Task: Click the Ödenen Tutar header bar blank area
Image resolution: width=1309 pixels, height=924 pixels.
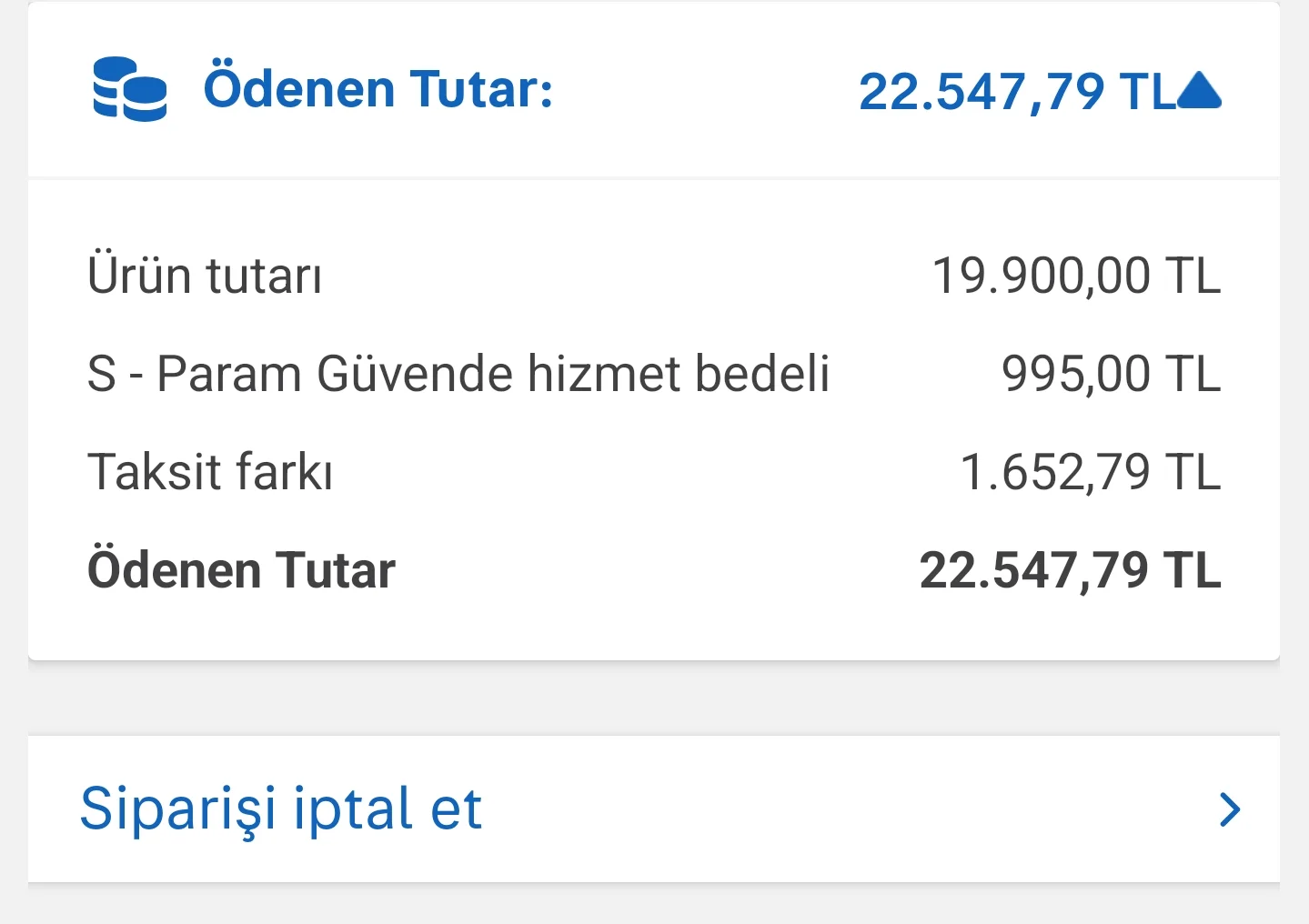Action: point(705,89)
